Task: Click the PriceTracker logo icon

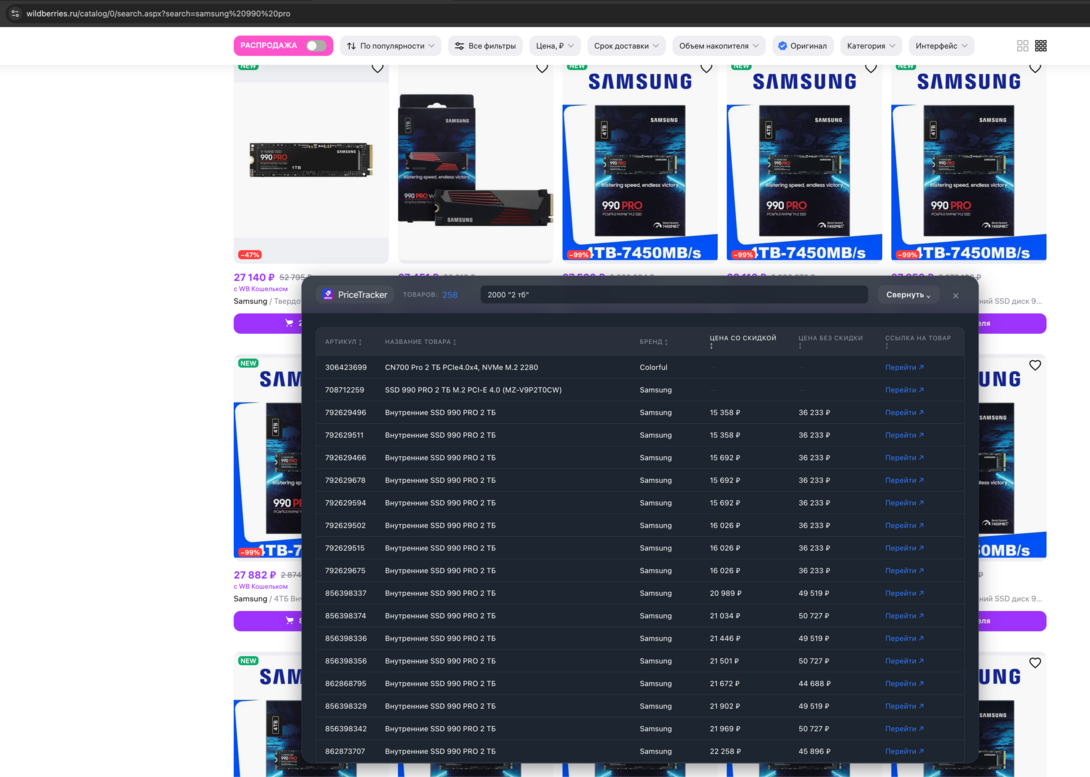Action: coord(328,295)
